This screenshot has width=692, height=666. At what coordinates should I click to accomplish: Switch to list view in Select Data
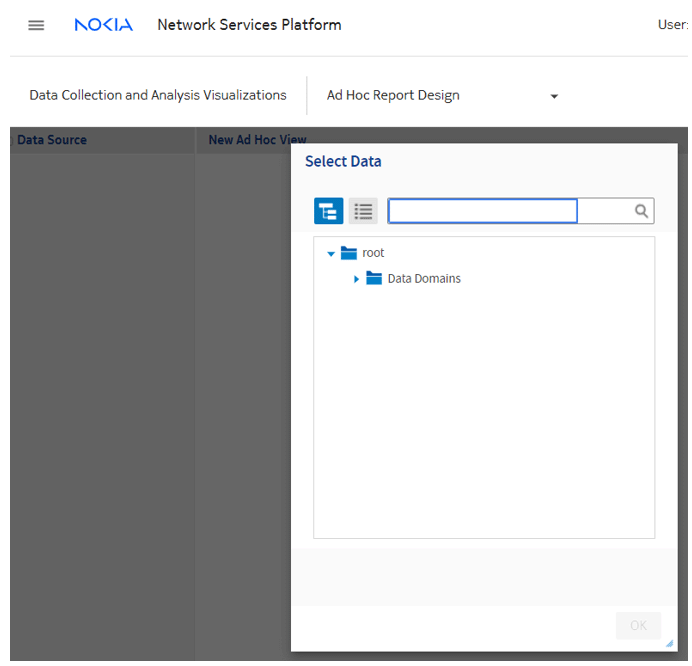click(363, 211)
